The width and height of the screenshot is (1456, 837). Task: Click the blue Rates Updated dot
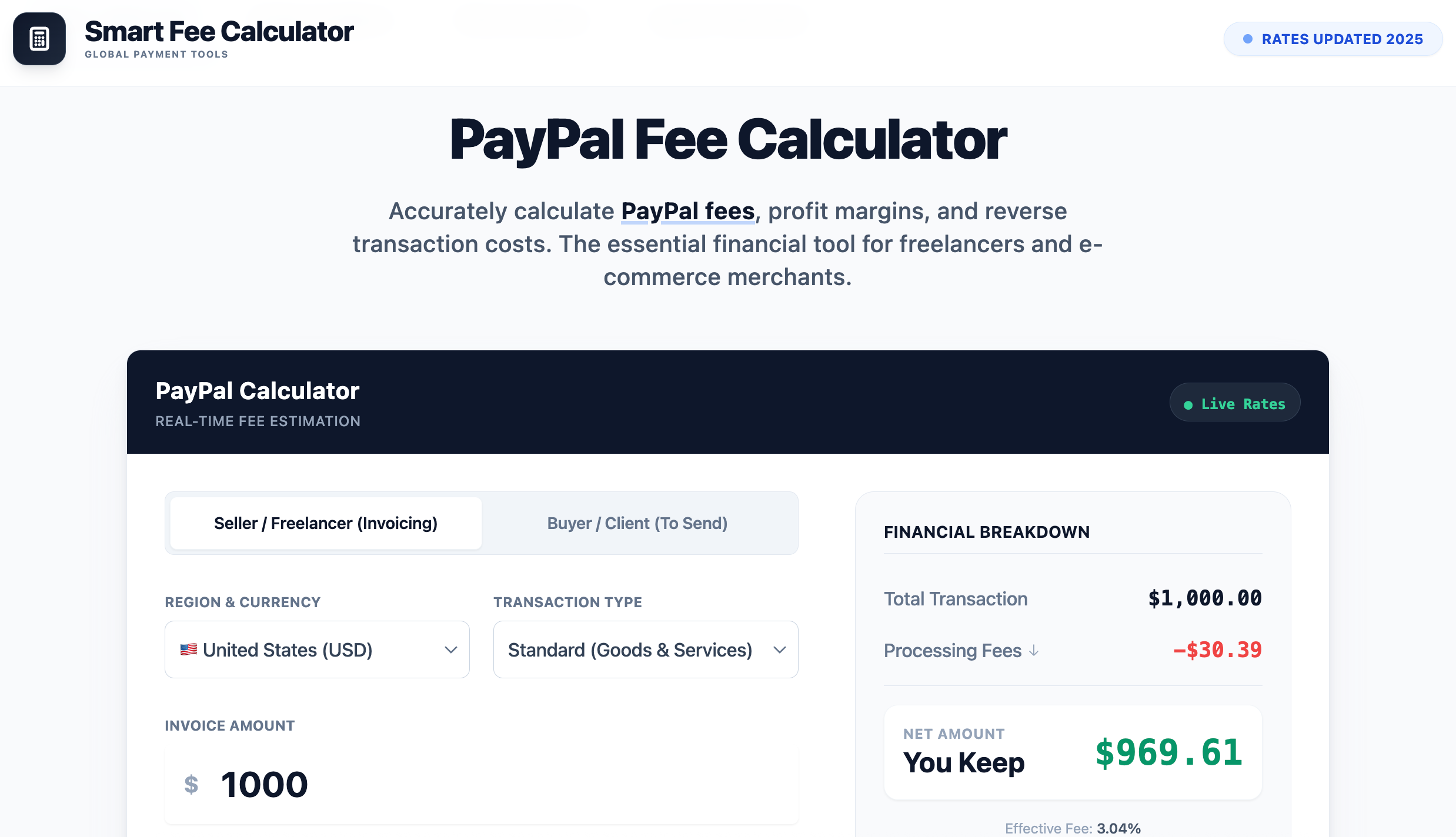point(1247,39)
